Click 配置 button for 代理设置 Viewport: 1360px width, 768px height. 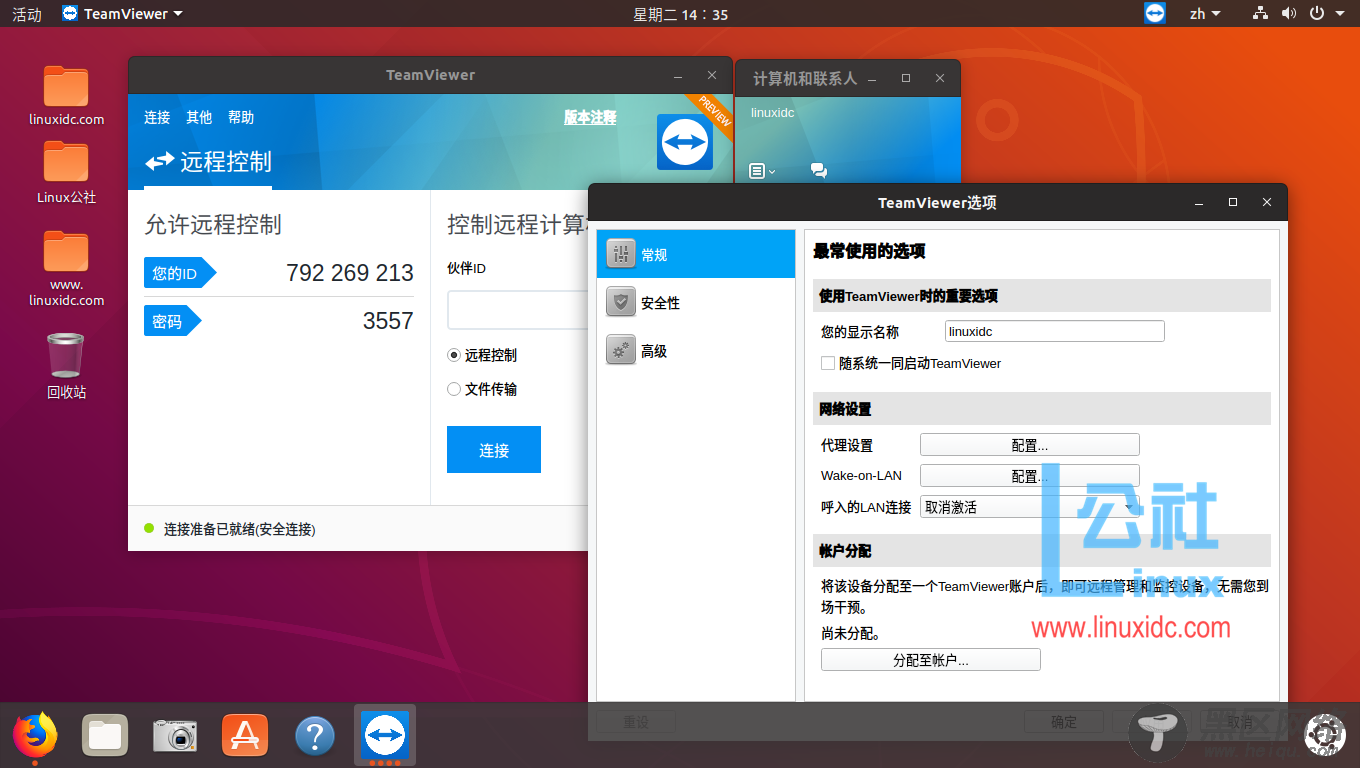pos(1030,445)
